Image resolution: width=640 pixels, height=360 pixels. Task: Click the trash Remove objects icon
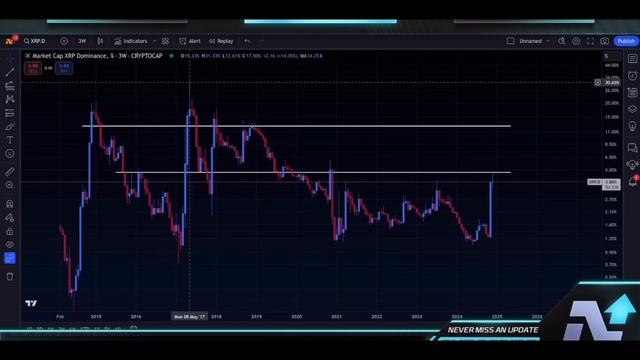point(10,277)
